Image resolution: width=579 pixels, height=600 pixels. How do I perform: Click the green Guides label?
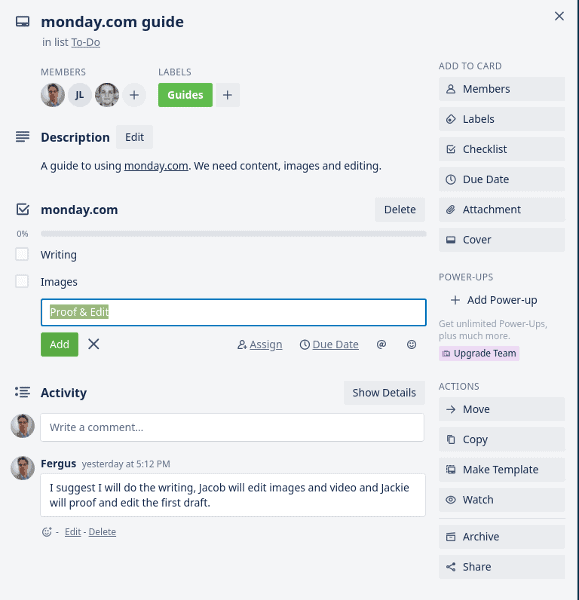[185, 95]
